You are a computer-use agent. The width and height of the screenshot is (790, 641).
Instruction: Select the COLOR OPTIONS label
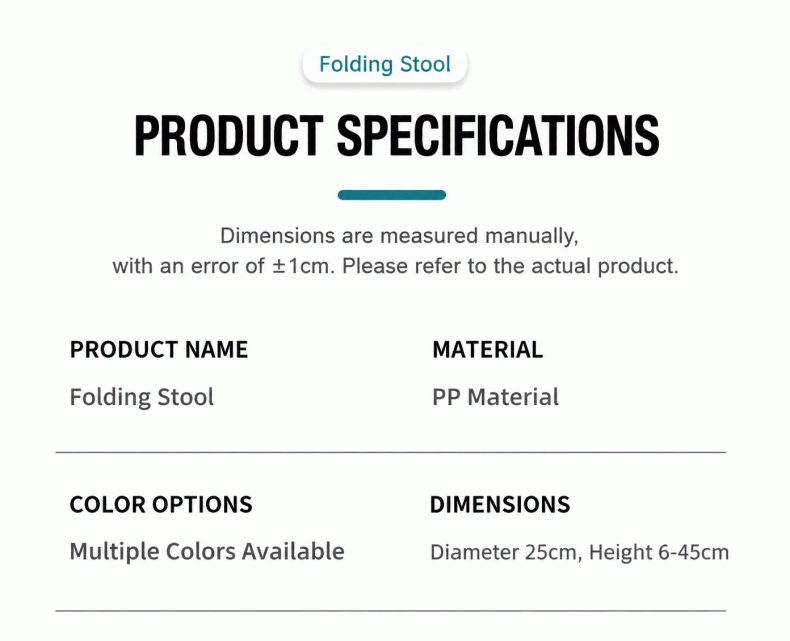tap(161, 504)
